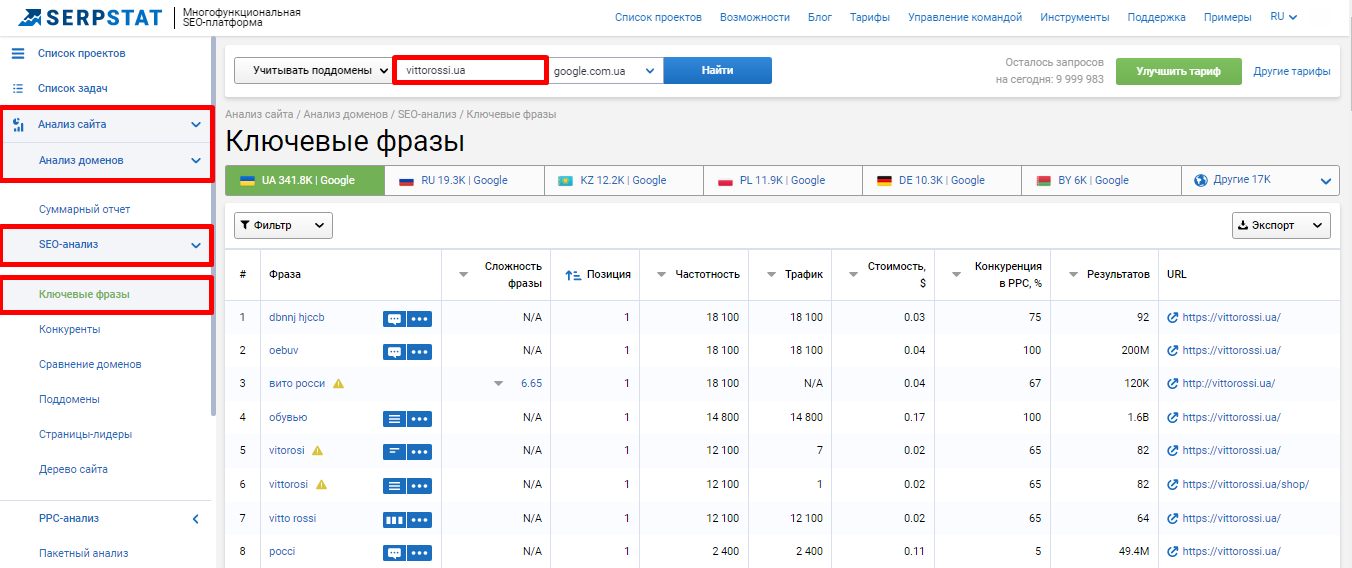Open the вито росси keyword link

297,384
